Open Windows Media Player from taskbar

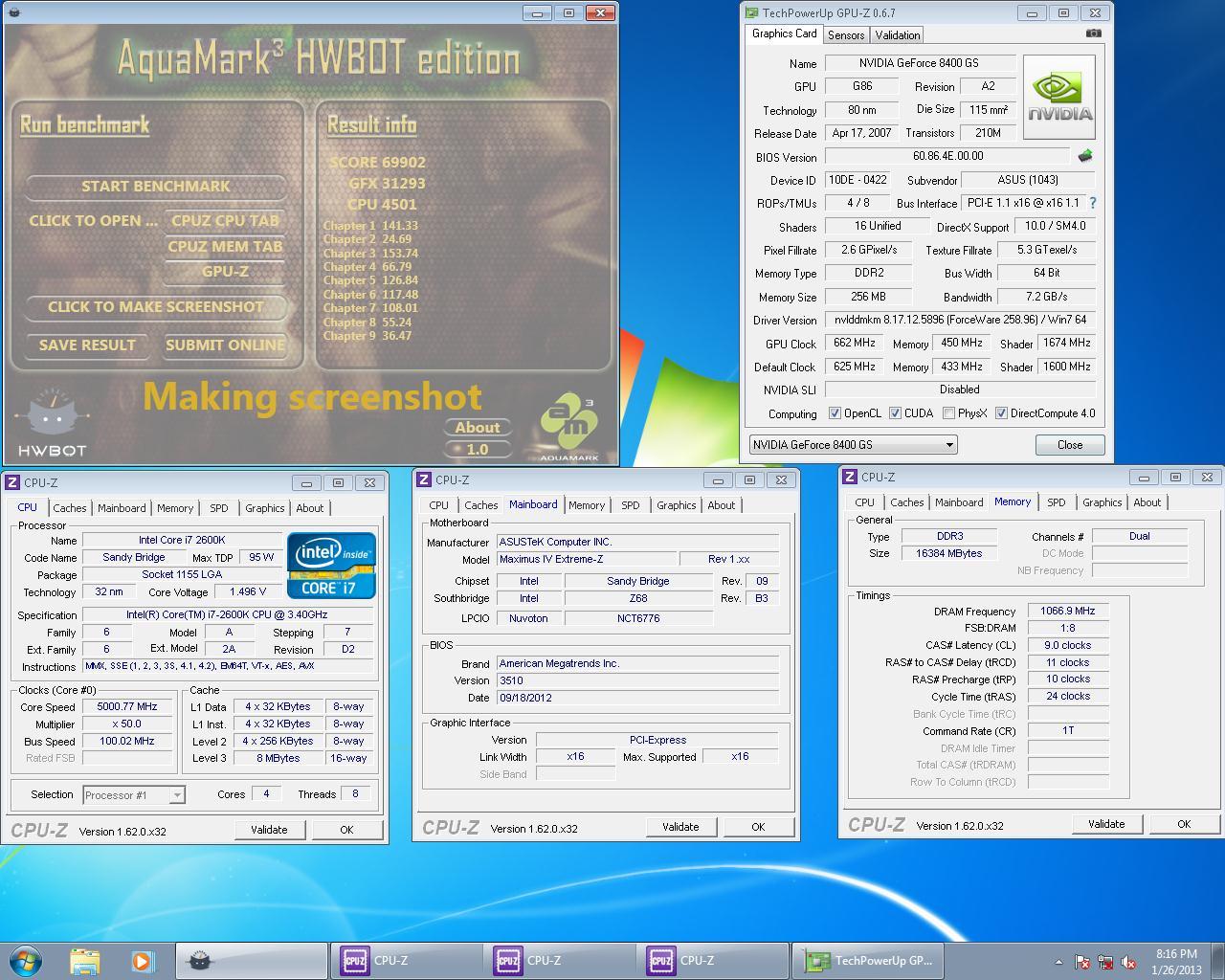tap(142, 961)
